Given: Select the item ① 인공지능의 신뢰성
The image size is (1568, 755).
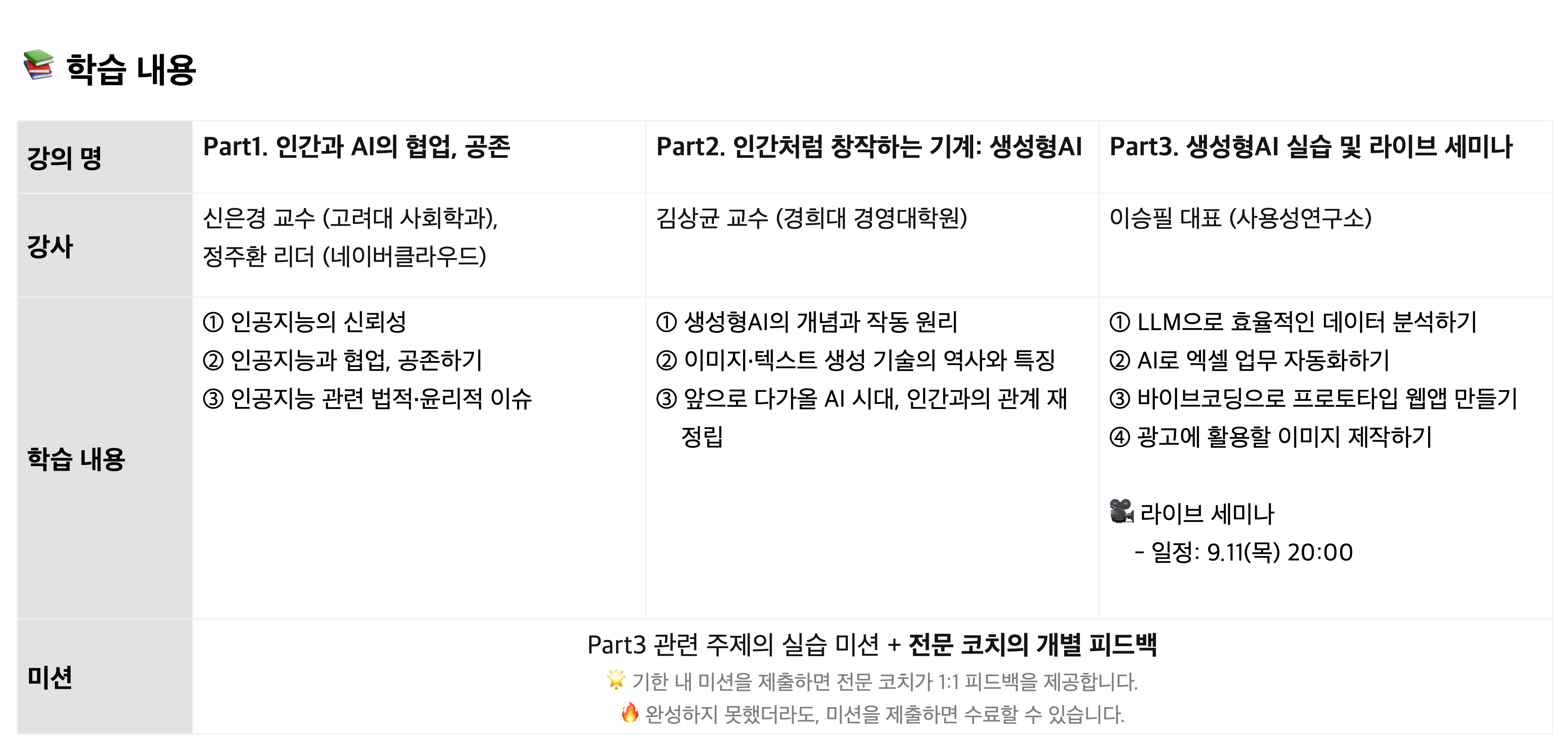Looking at the screenshot, I should click(x=304, y=322).
